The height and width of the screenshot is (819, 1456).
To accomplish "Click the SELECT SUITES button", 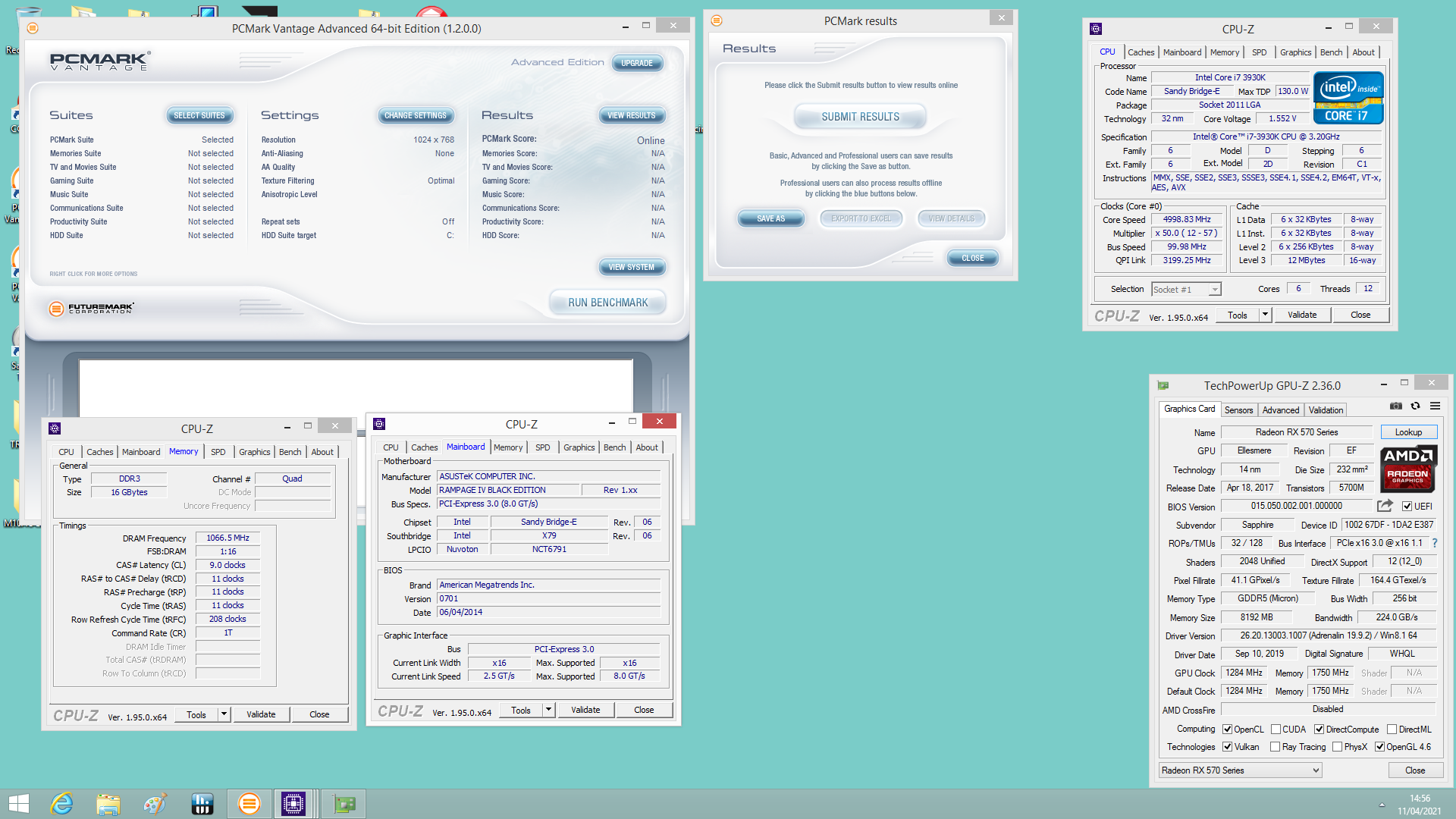I will pyautogui.click(x=199, y=115).
